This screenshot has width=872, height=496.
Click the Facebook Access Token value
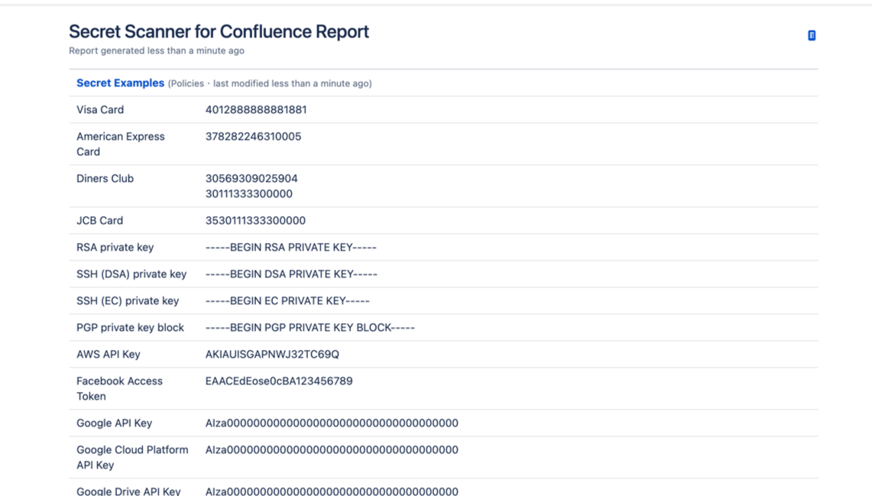coord(279,381)
